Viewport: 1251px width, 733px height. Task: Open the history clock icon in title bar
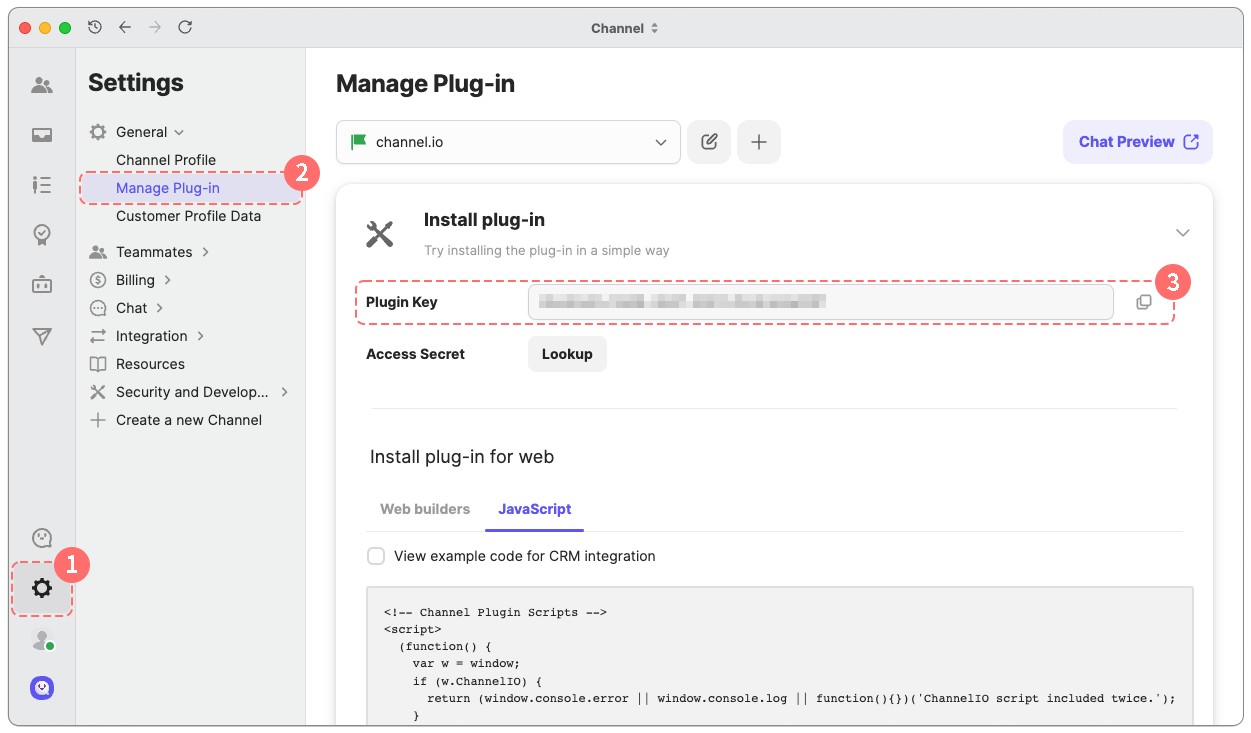coord(95,28)
